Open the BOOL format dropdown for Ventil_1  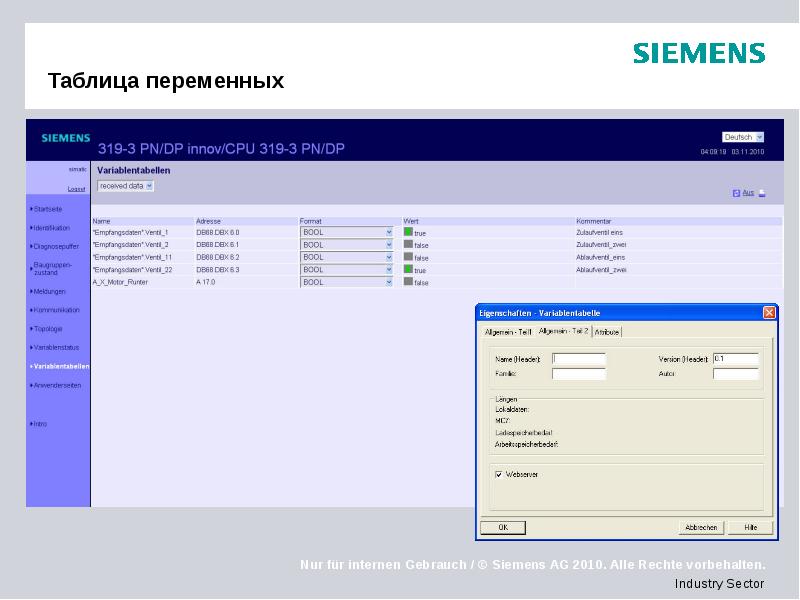(390, 232)
